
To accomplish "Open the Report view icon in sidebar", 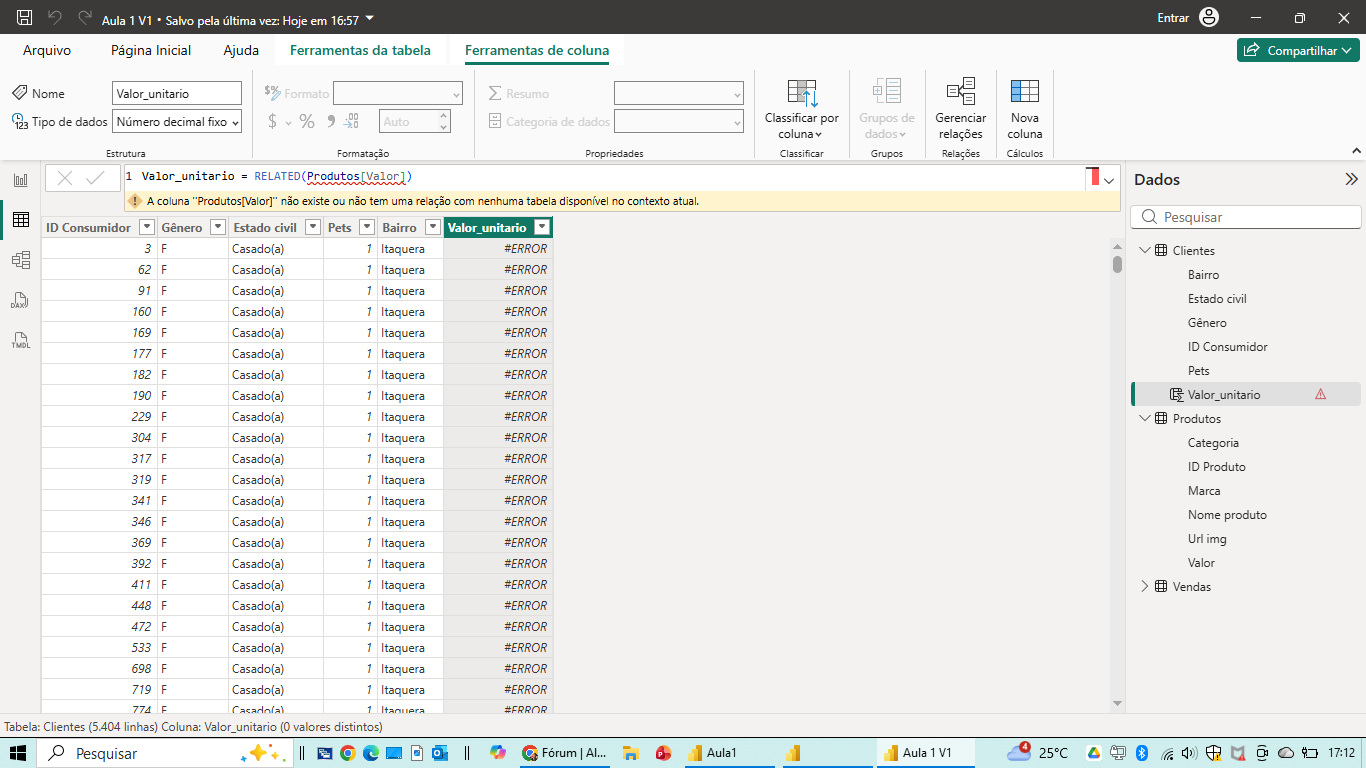I will 20,180.
